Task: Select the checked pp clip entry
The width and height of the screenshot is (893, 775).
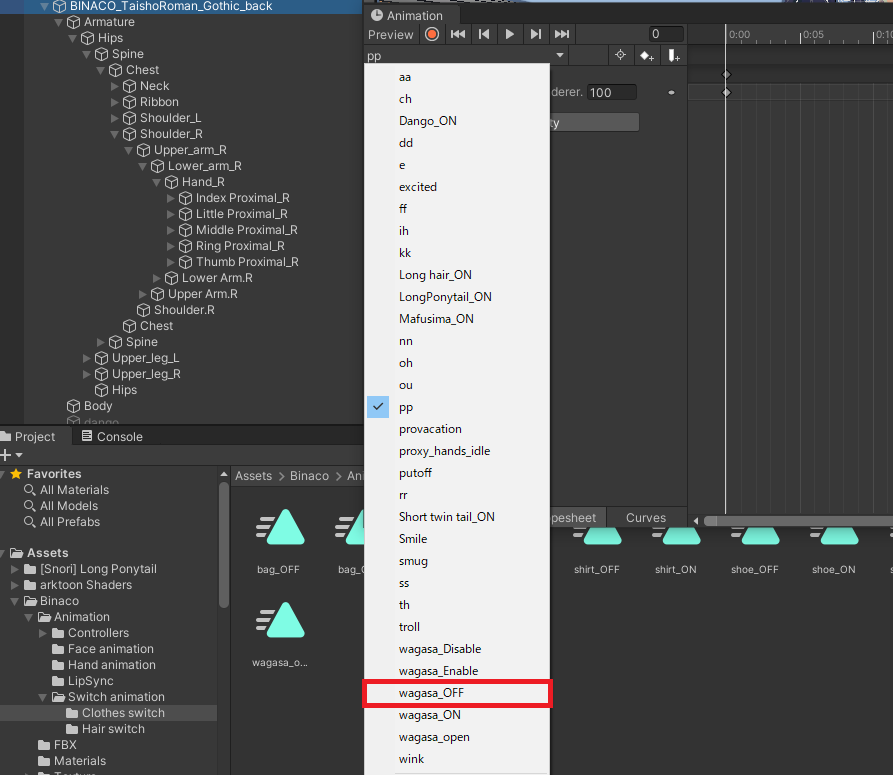Action: pos(457,407)
